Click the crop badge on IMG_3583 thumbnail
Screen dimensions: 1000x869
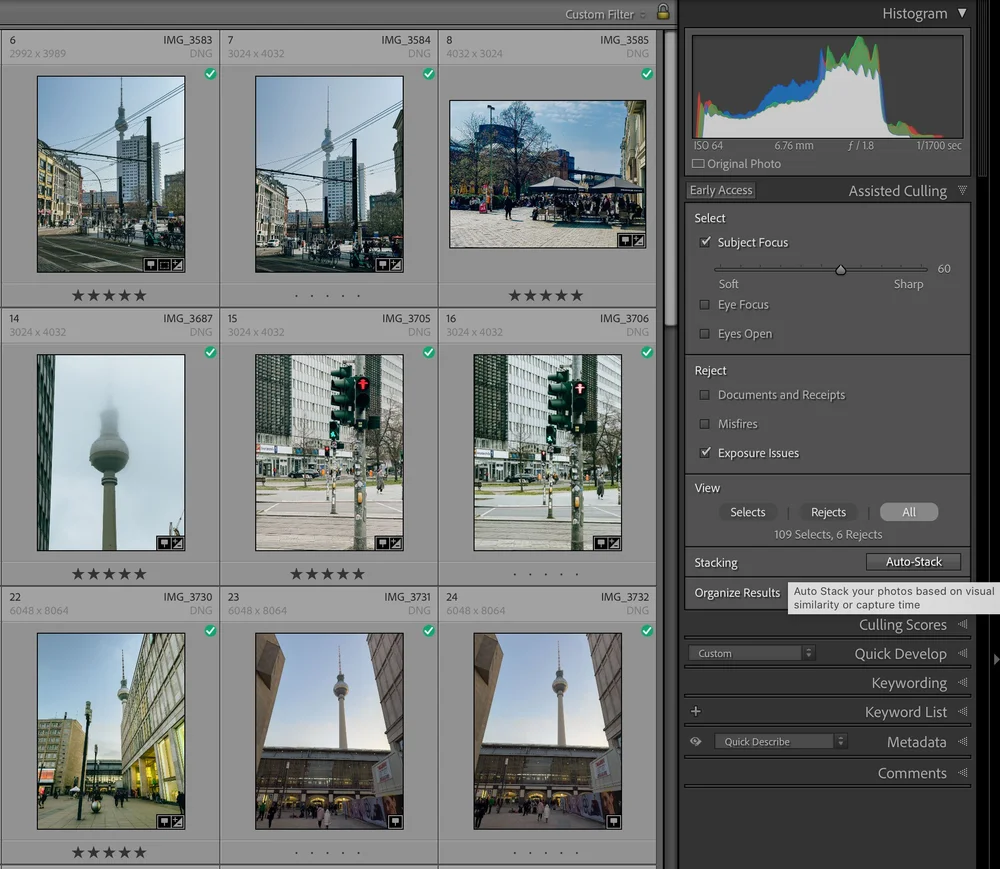[164, 265]
